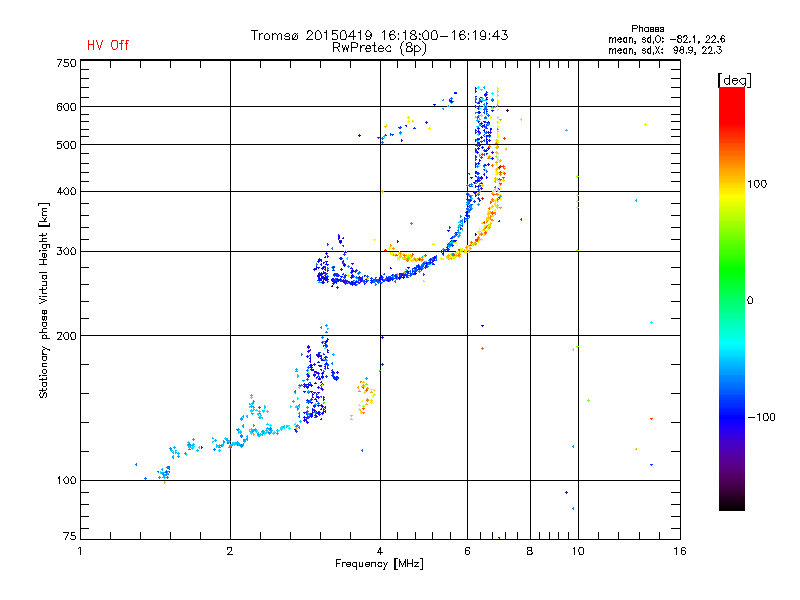Viewport: 800px width, 600px height.
Task: Click the x-axis '4' tick label
Action: 380,551
